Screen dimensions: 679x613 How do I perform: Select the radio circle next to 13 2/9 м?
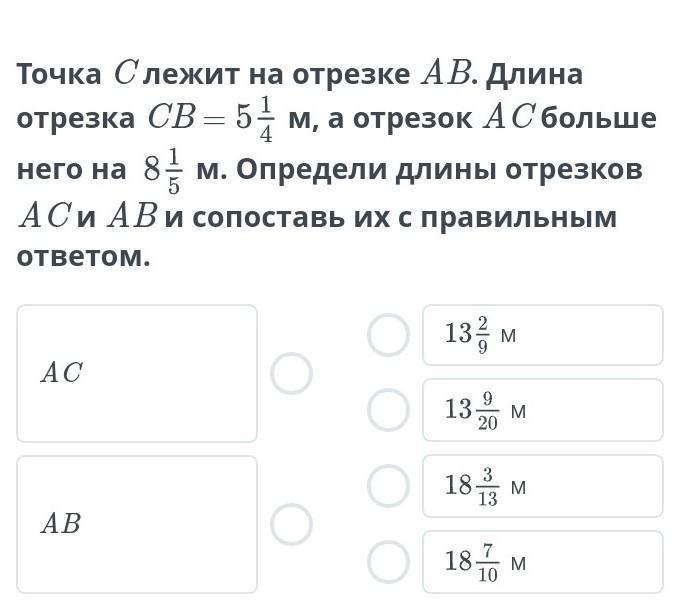pyautogui.click(x=388, y=335)
